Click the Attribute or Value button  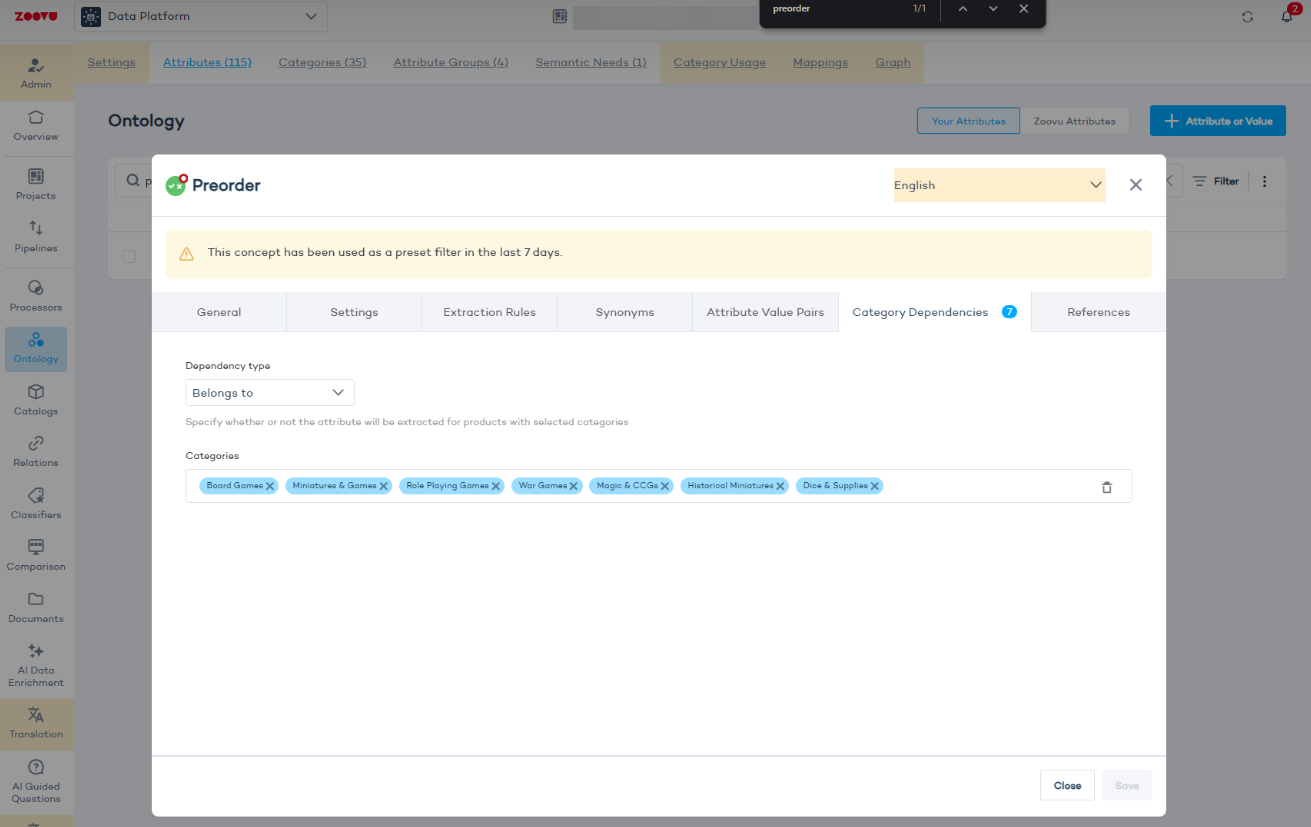(1218, 121)
